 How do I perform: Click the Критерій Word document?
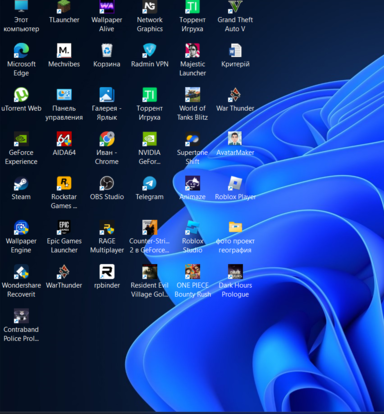point(235,51)
